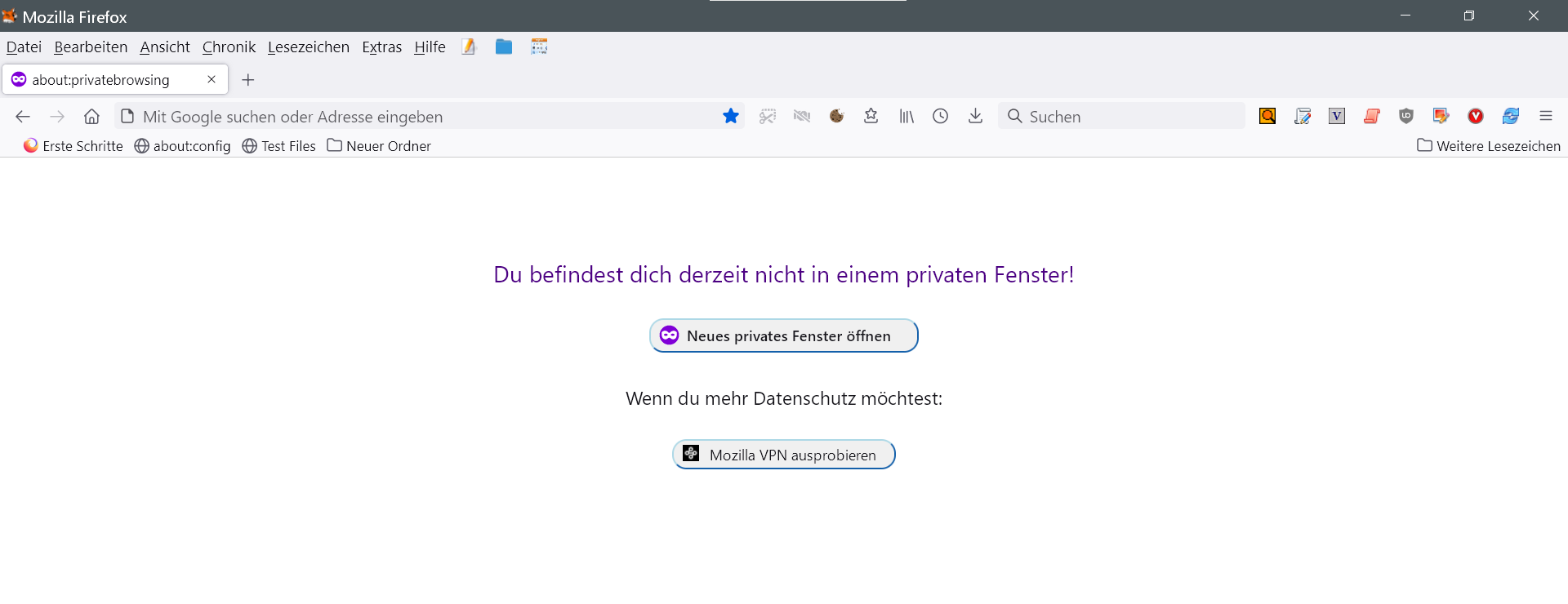Expand the Weitere Lesezeichen folder
The image size is (1568, 604).
click(x=1489, y=146)
